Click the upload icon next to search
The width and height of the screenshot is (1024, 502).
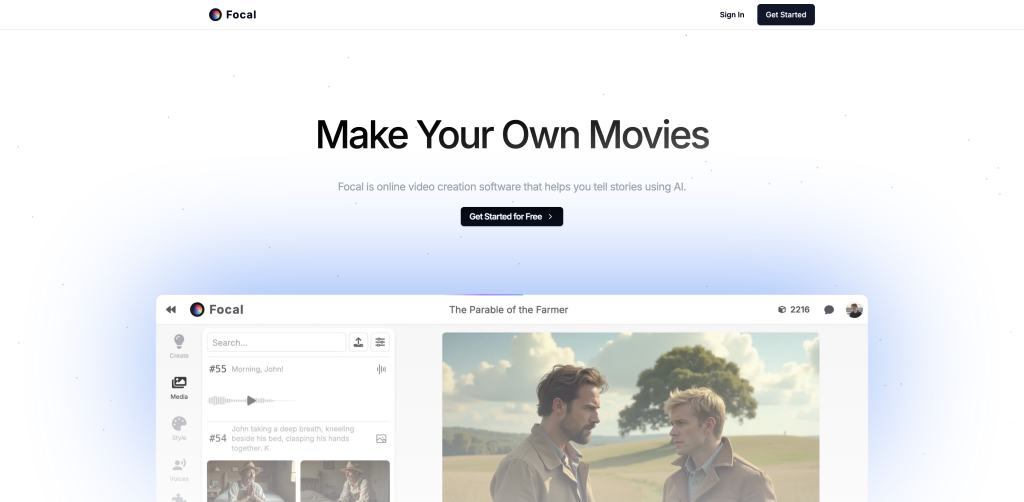(359, 342)
